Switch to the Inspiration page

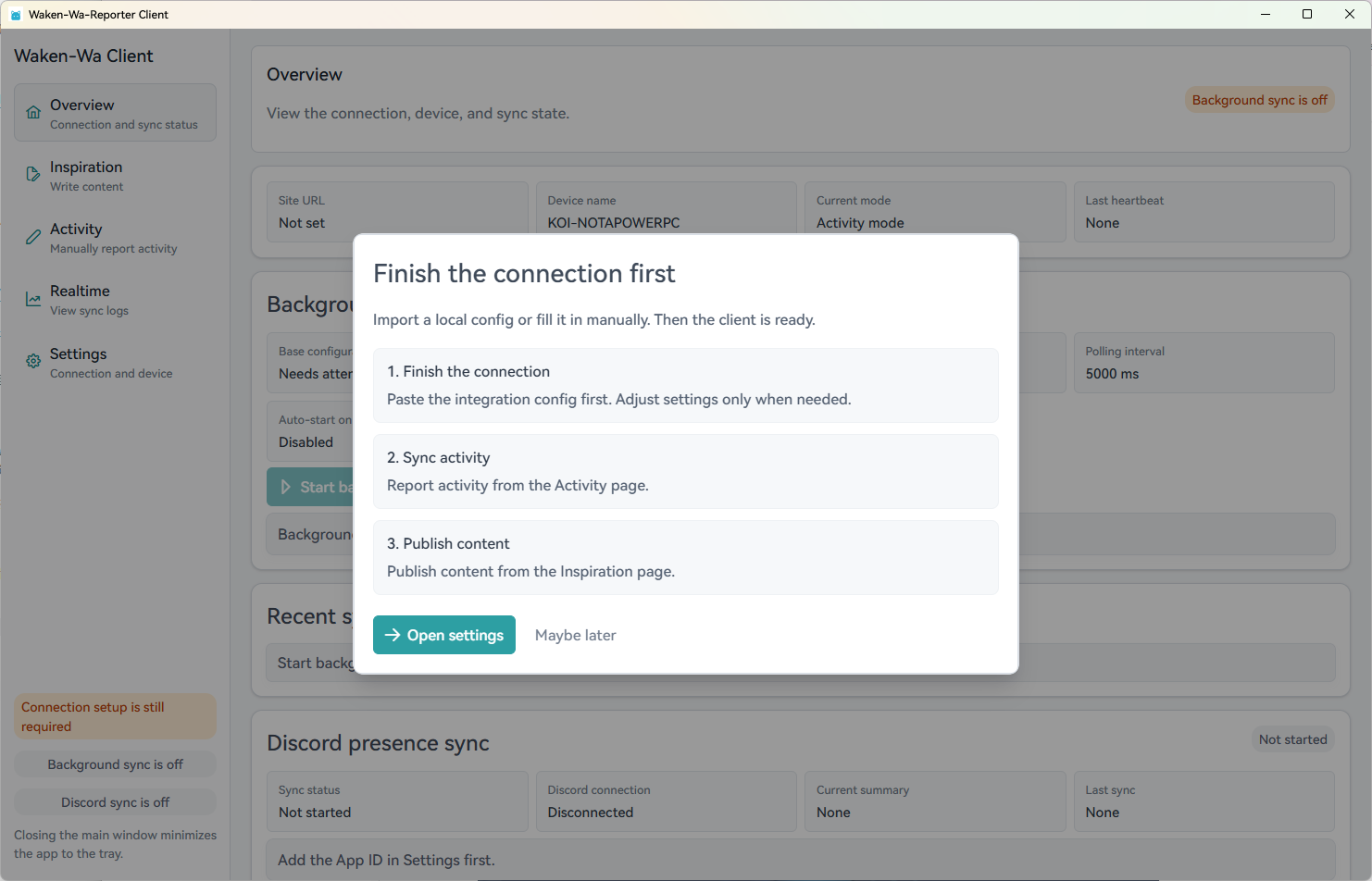(x=115, y=175)
